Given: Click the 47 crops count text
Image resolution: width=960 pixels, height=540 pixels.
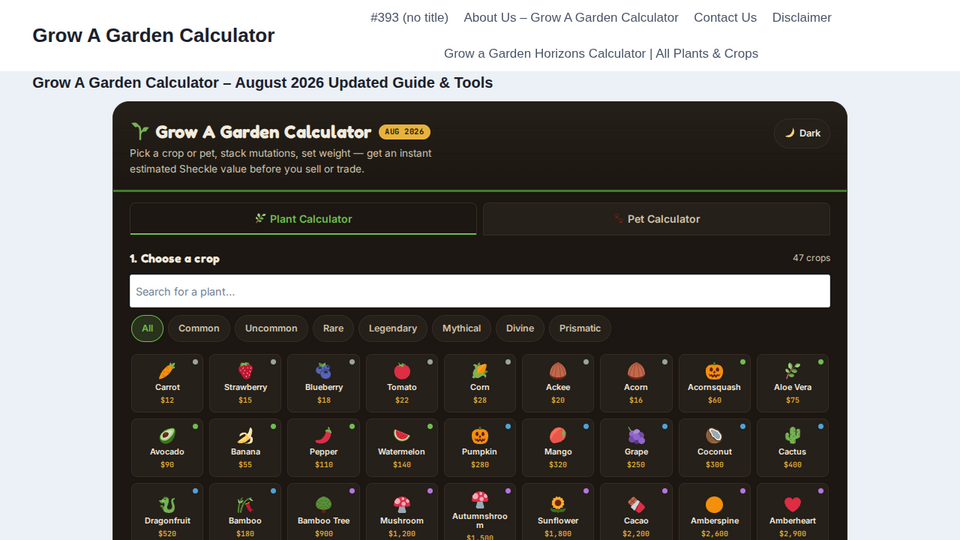Looking at the screenshot, I should pos(811,258).
